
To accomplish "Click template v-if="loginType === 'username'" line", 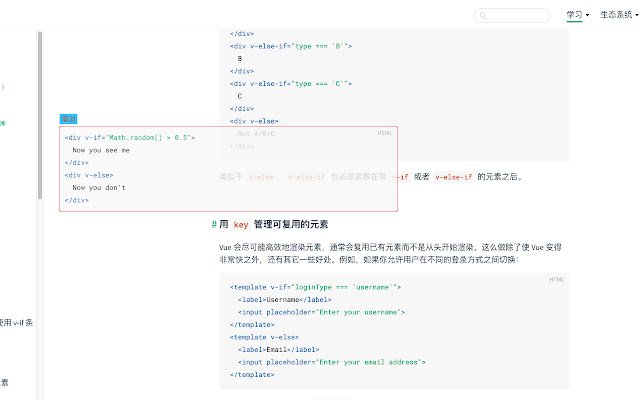I will click(x=315, y=287).
